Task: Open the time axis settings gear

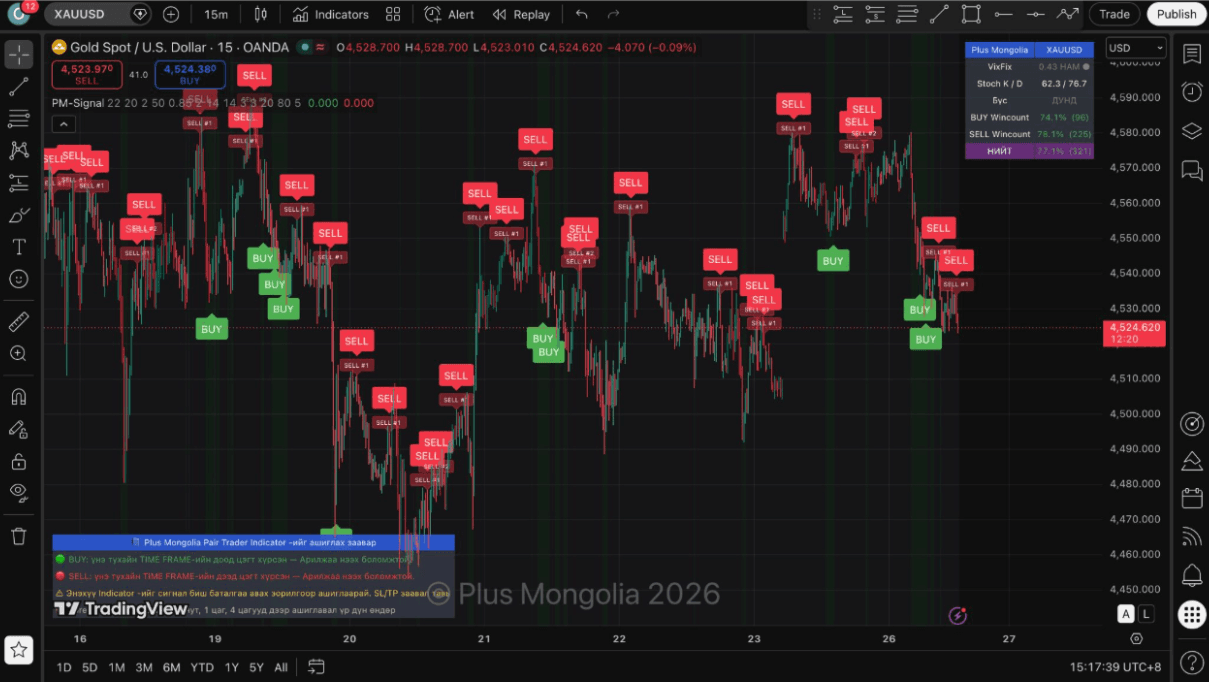Action: coord(1136,638)
